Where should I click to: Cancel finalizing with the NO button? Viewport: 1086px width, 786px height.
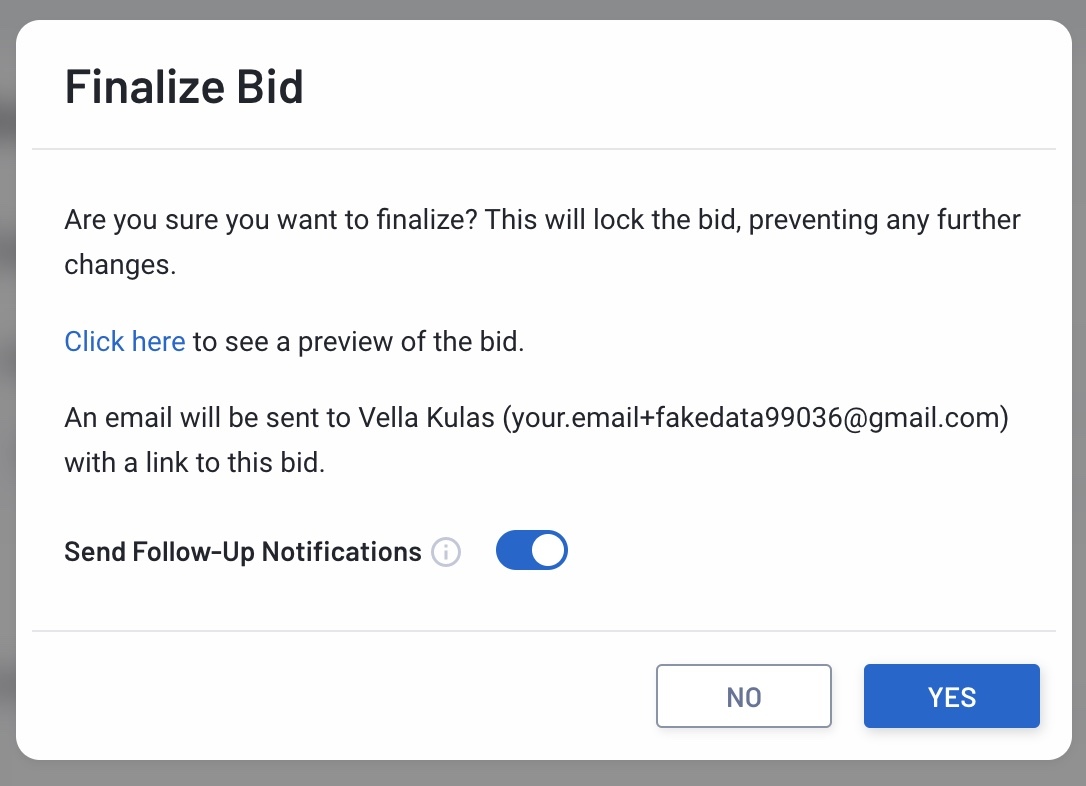(744, 696)
